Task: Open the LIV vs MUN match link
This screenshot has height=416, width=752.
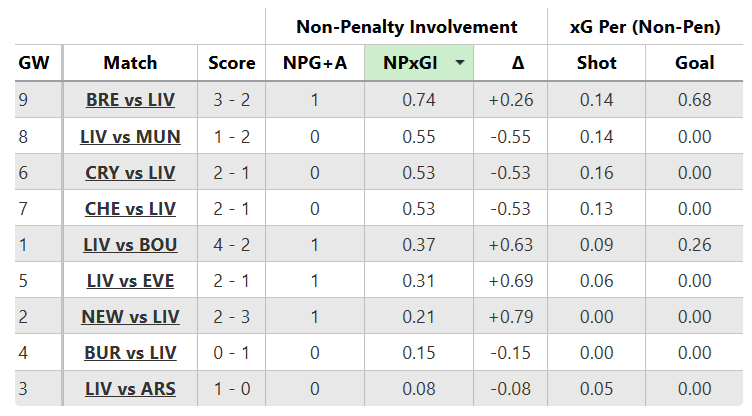Action: tap(130, 136)
